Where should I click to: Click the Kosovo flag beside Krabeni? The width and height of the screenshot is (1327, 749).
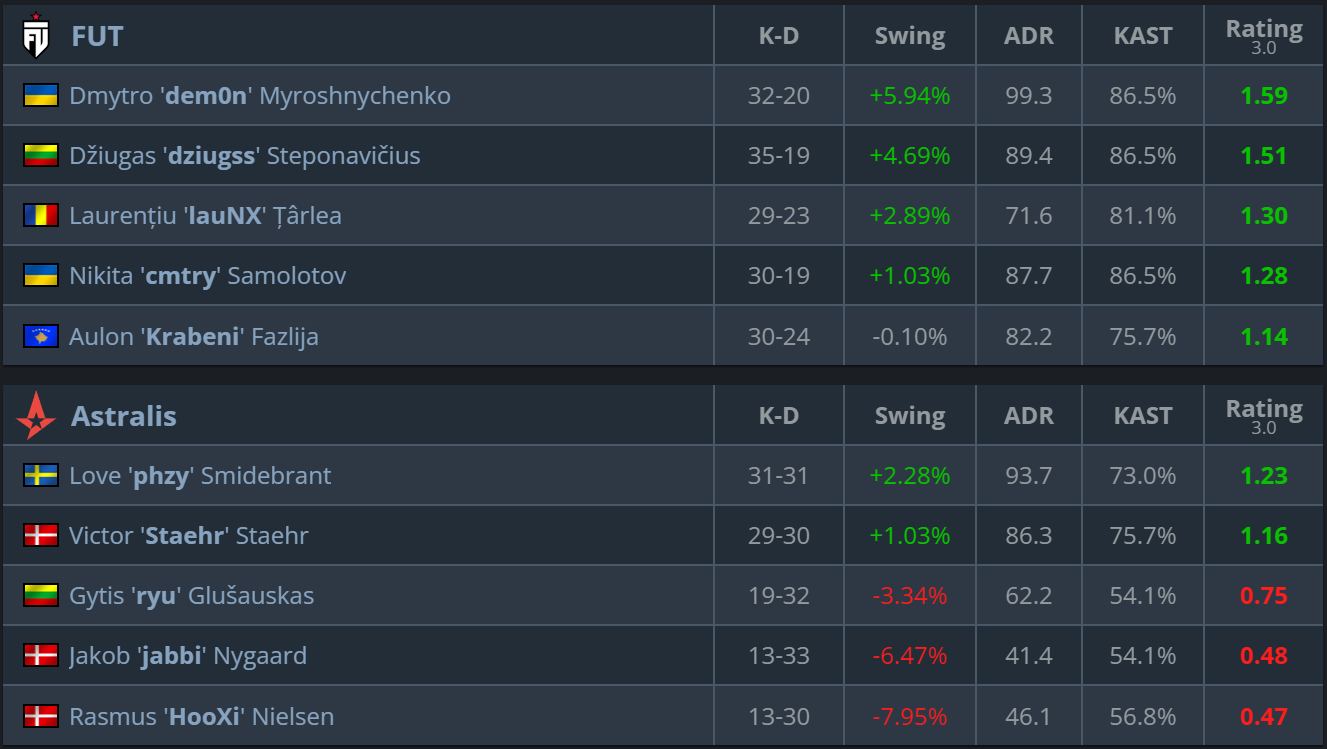point(41,336)
